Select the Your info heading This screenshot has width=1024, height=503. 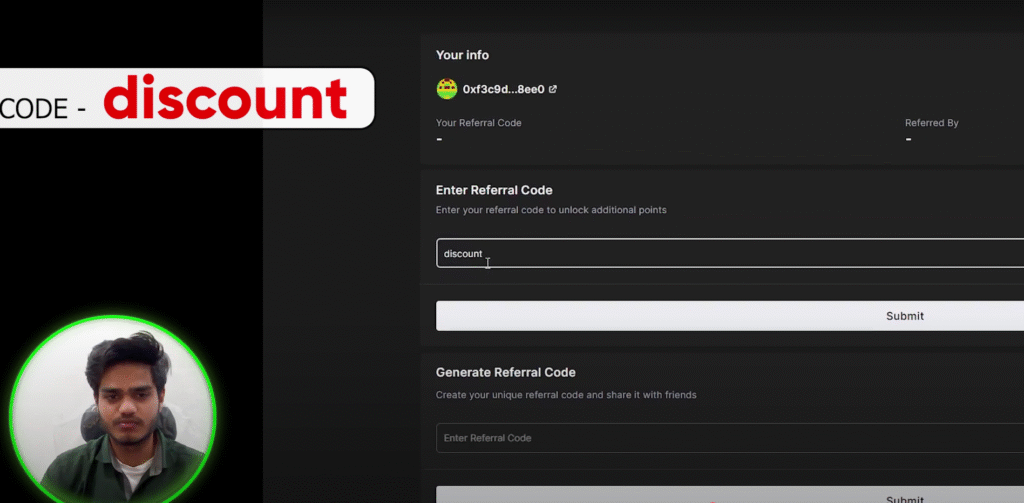462,56
